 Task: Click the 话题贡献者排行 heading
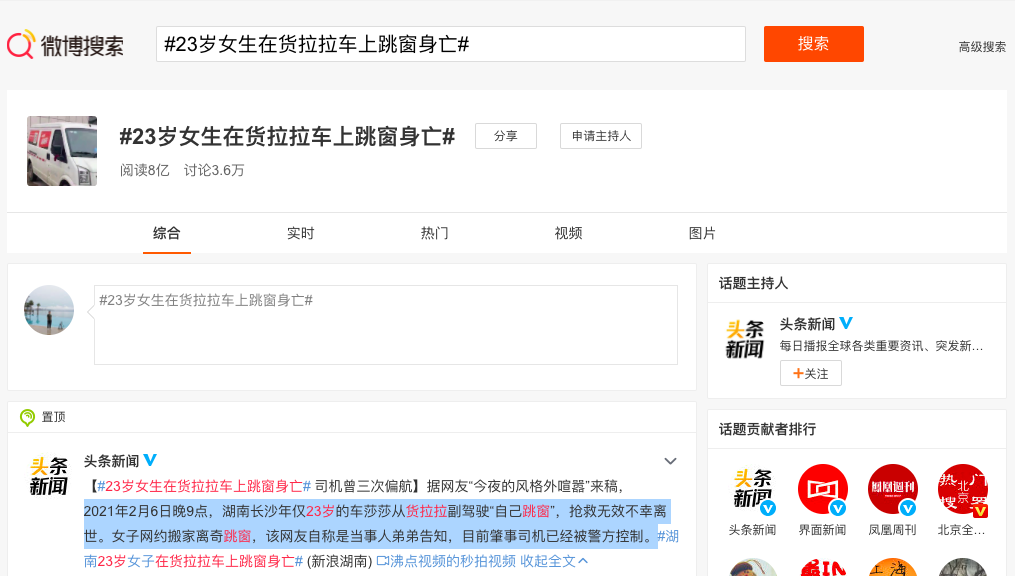point(767,429)
